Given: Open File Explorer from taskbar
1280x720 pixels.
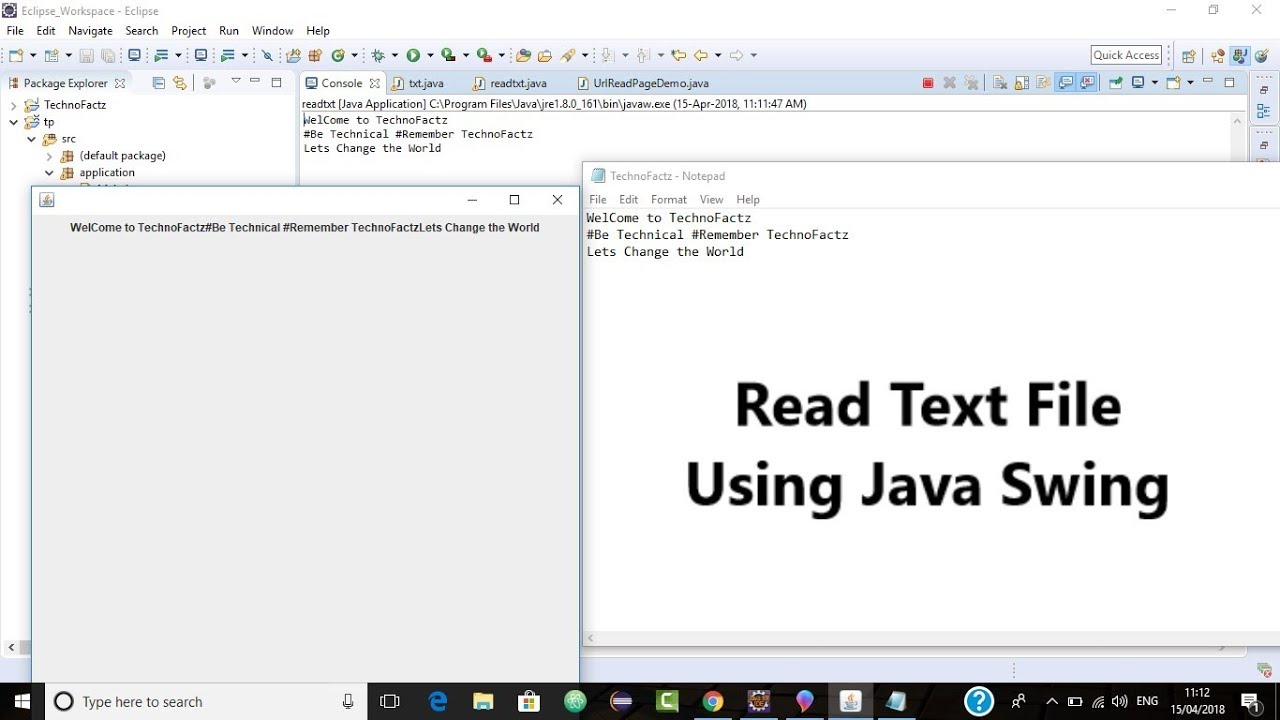Looking at the screenshot, I should 483,701.
